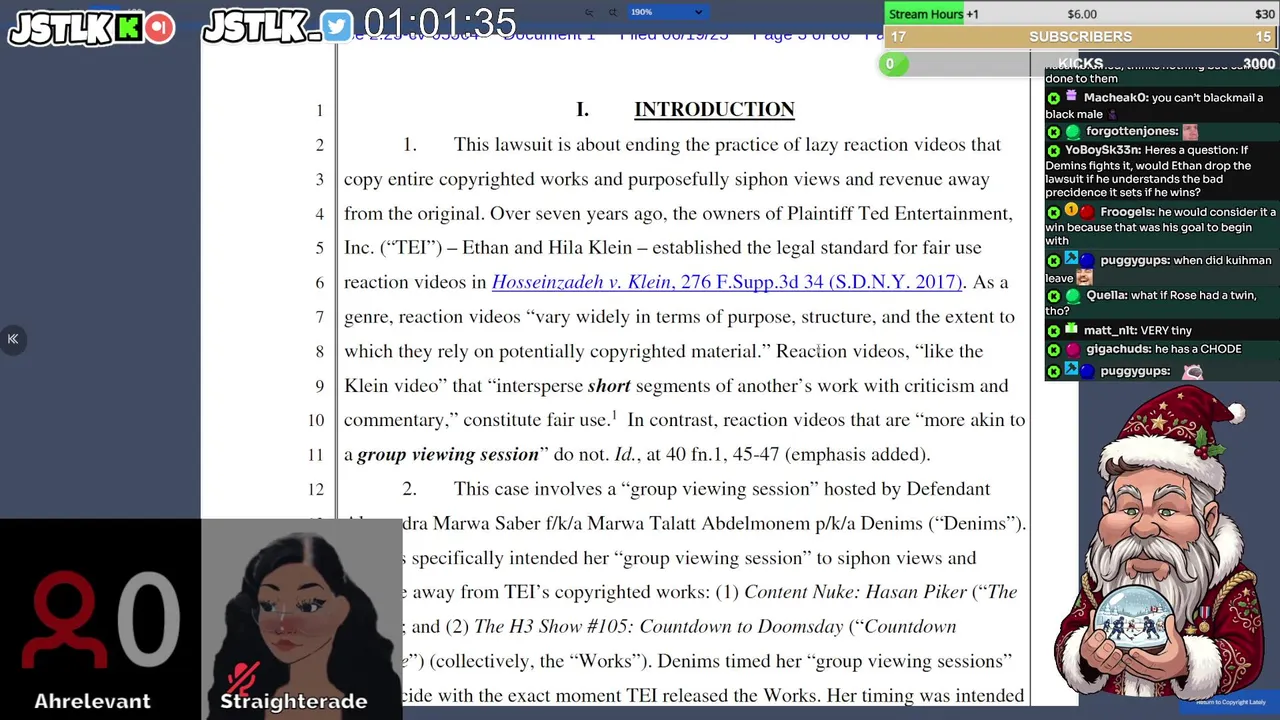Image resolution: width=1280 pixels, height=720 pixels.
Task: Click the Froogels username in chat
Action: click(1127, 212)
